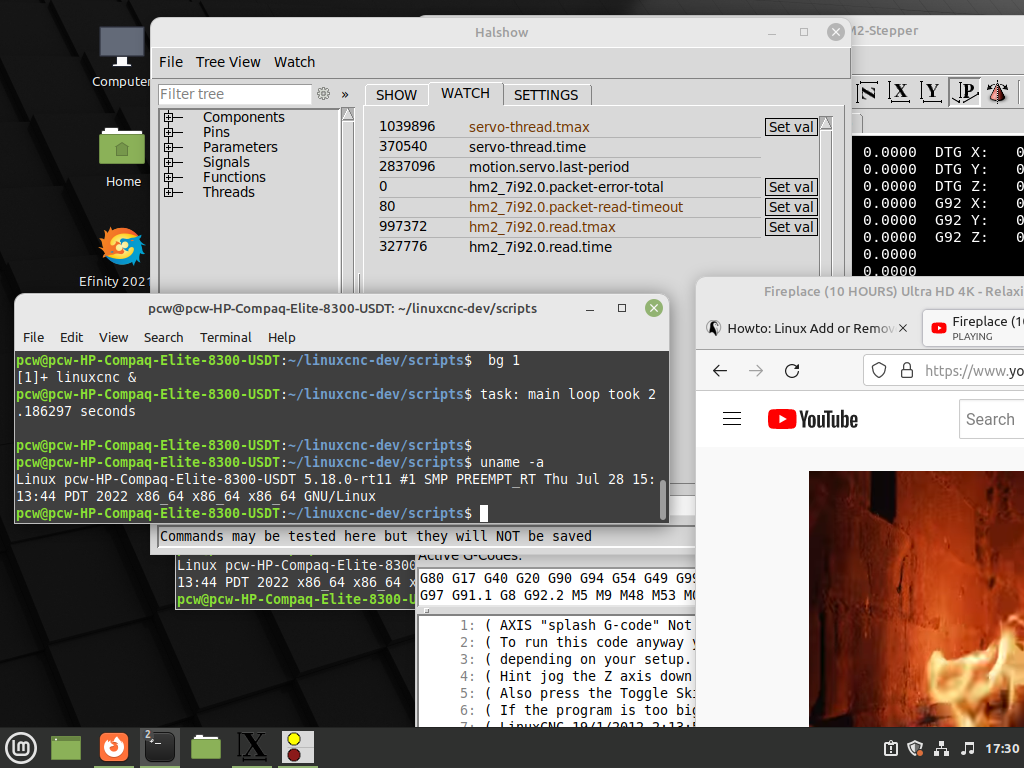The image size is (1024, 768).
Task: Click the YouTube logo
Action: [812, 419]
